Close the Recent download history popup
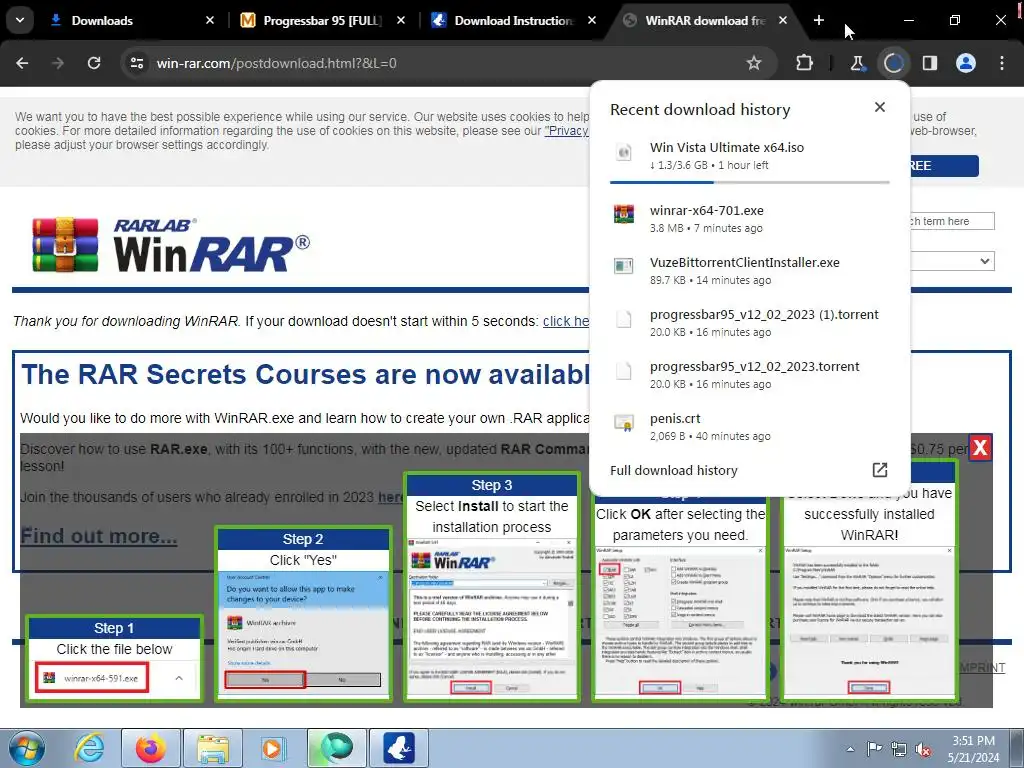Viewport: 1024px width, 768px height. pyautogui.click(x=880, y=107)
